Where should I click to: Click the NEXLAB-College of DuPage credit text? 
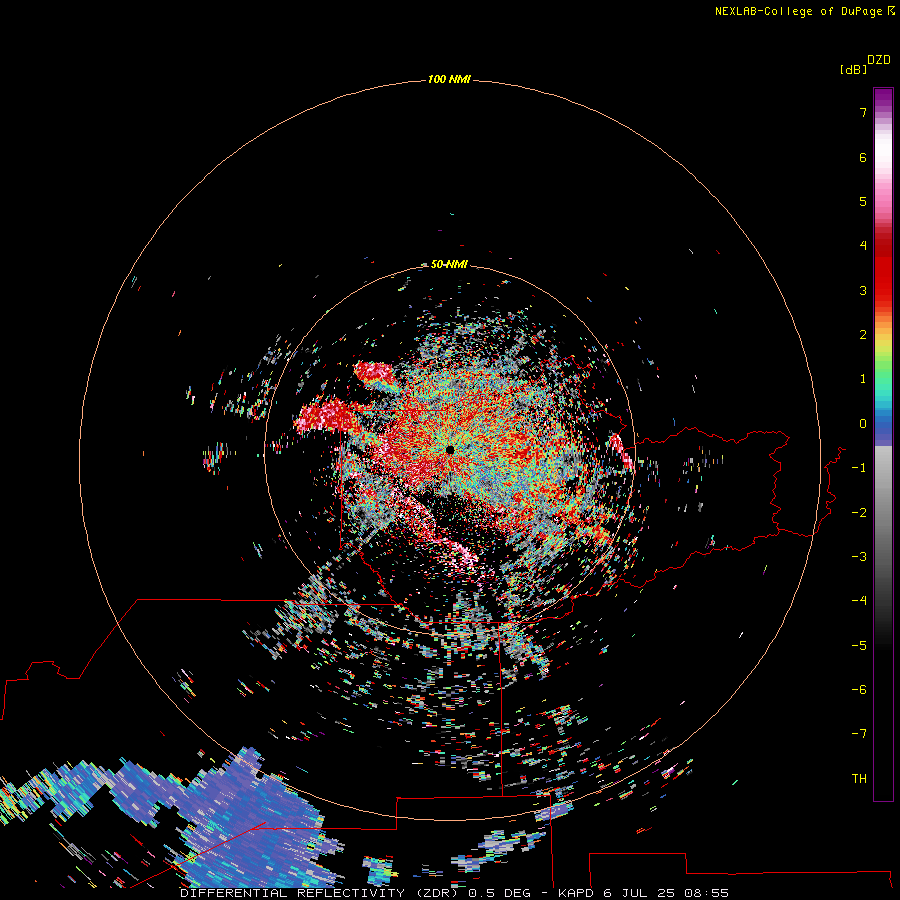(798, 11)
